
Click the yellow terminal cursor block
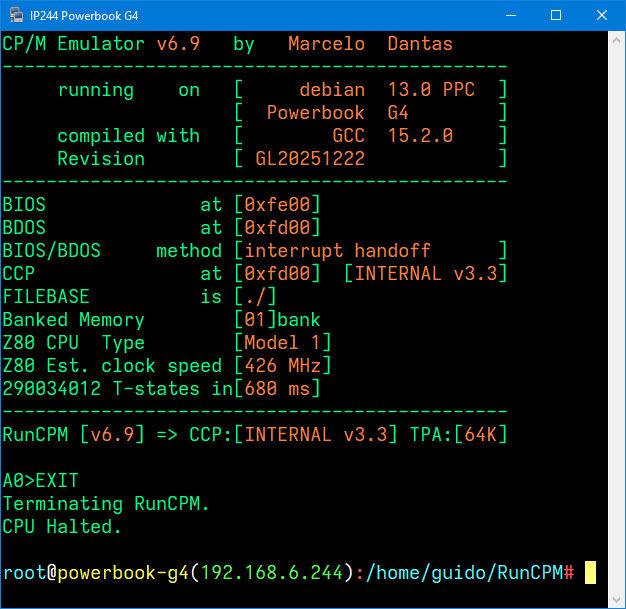590,572
